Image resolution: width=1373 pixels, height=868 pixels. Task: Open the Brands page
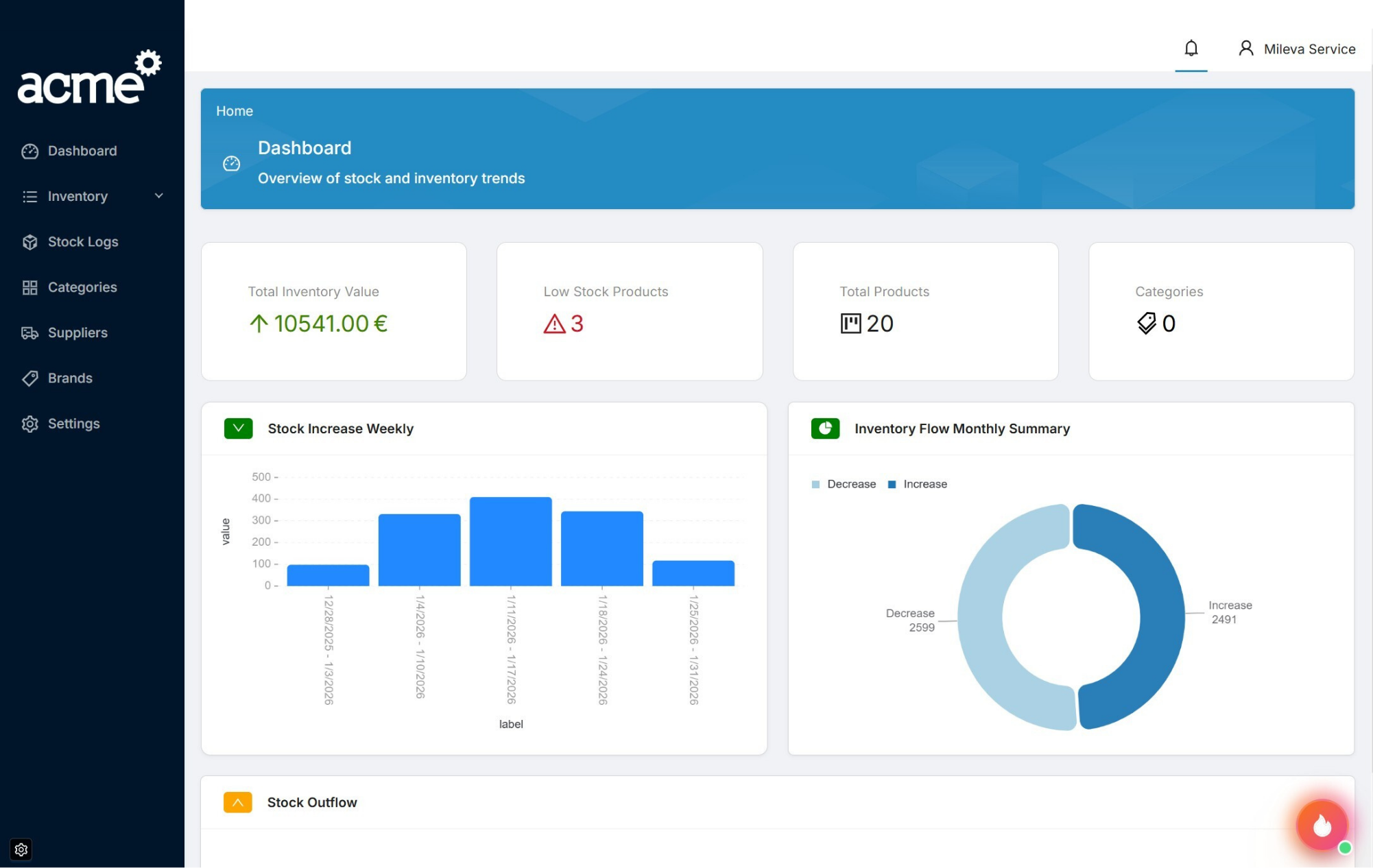(x=70, y=378)
